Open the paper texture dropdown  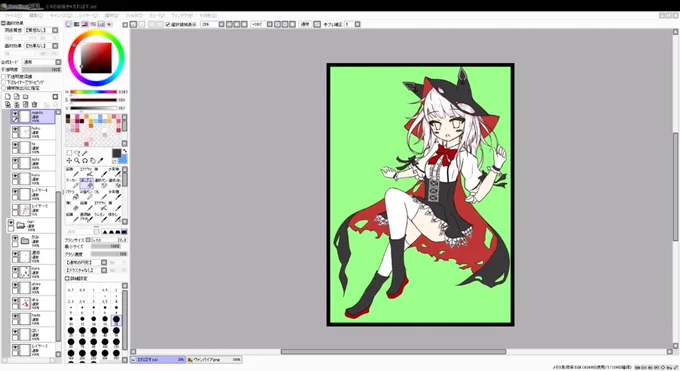click(x=55, y=30)
